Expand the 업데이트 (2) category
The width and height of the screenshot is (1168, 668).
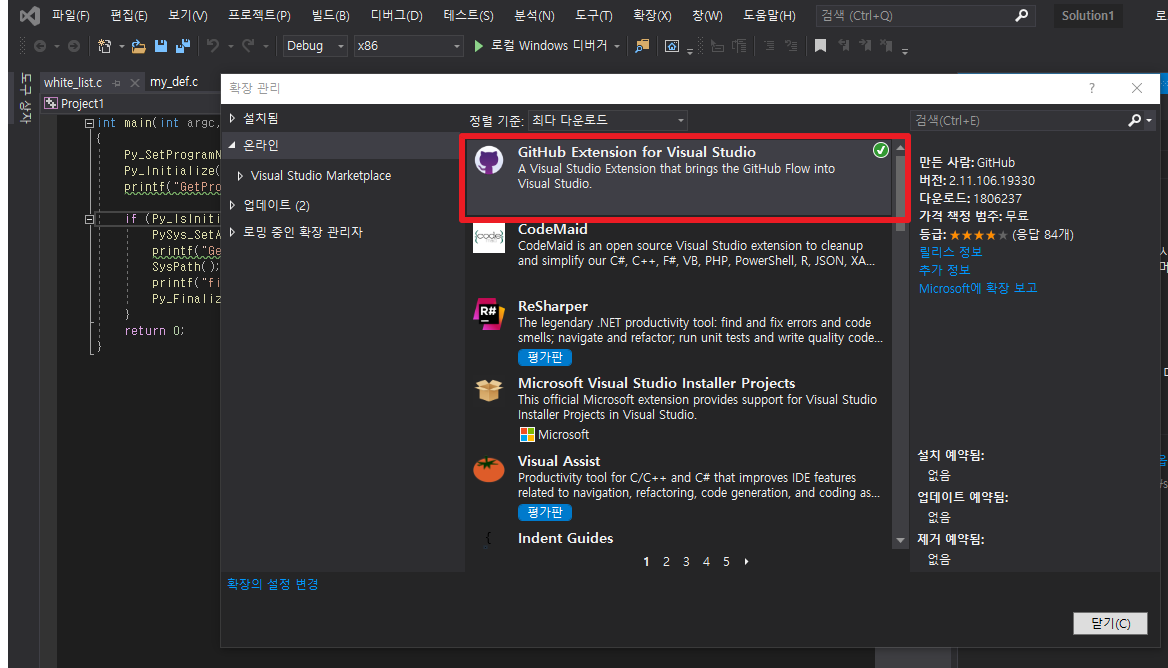(x=232, y=205)
